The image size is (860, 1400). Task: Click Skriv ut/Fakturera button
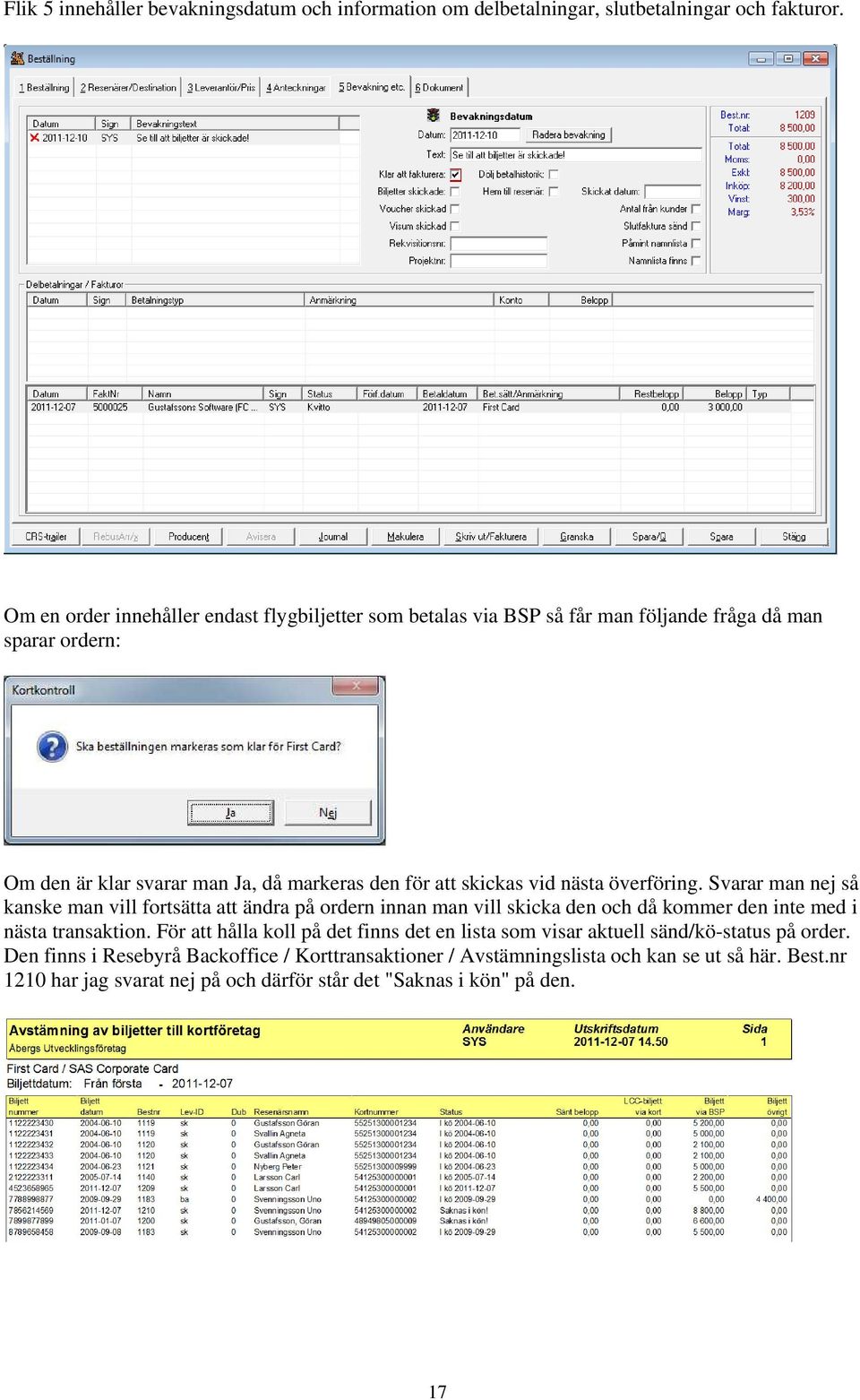click(491, 536)
